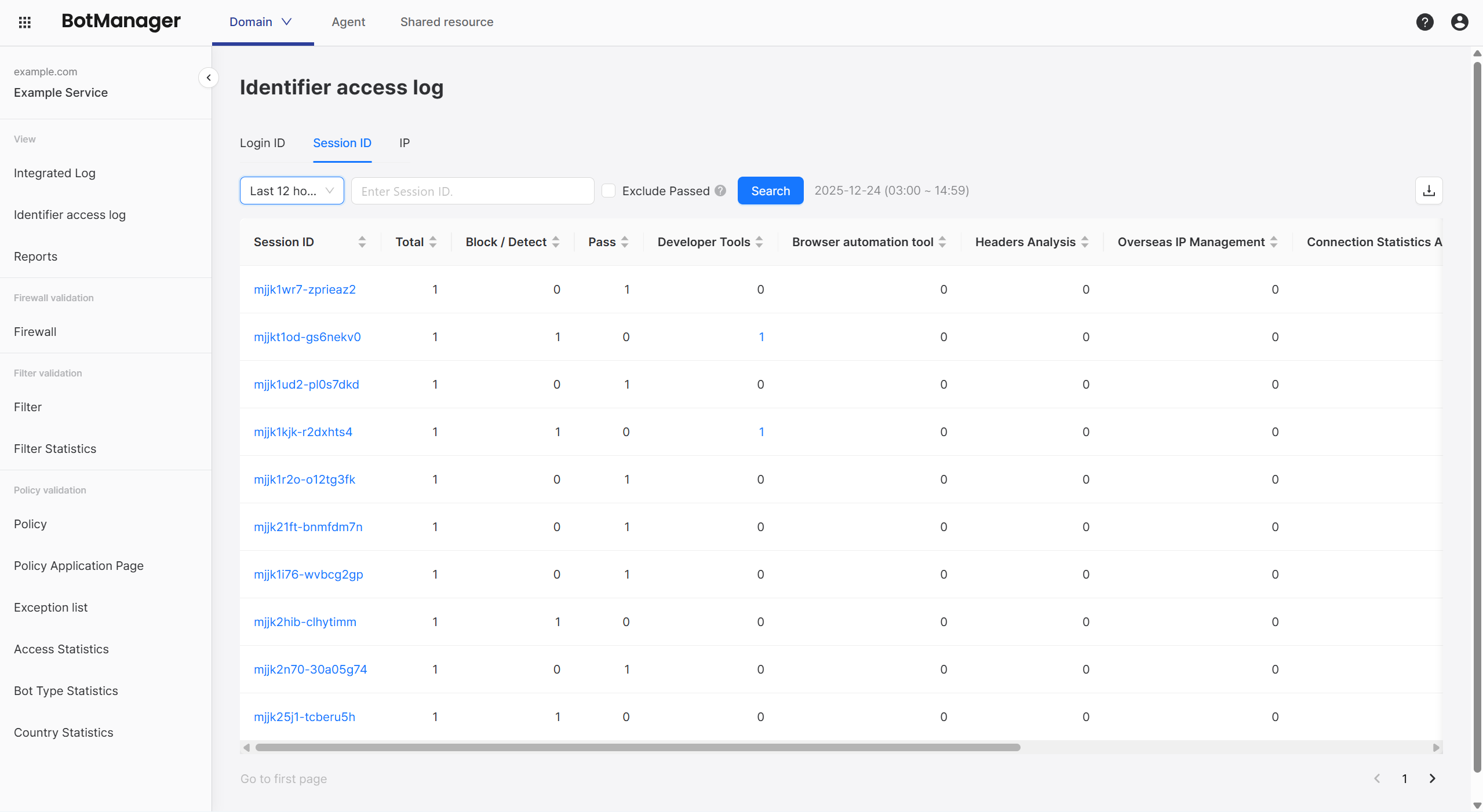Sort the Block / Detect column
Screen dimensions: 1483x812
[556, 242]
